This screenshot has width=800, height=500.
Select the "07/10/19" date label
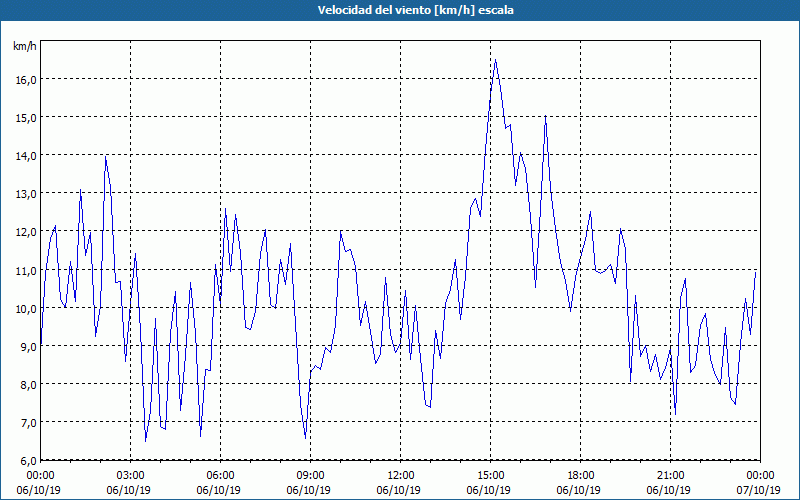point(759,490)
